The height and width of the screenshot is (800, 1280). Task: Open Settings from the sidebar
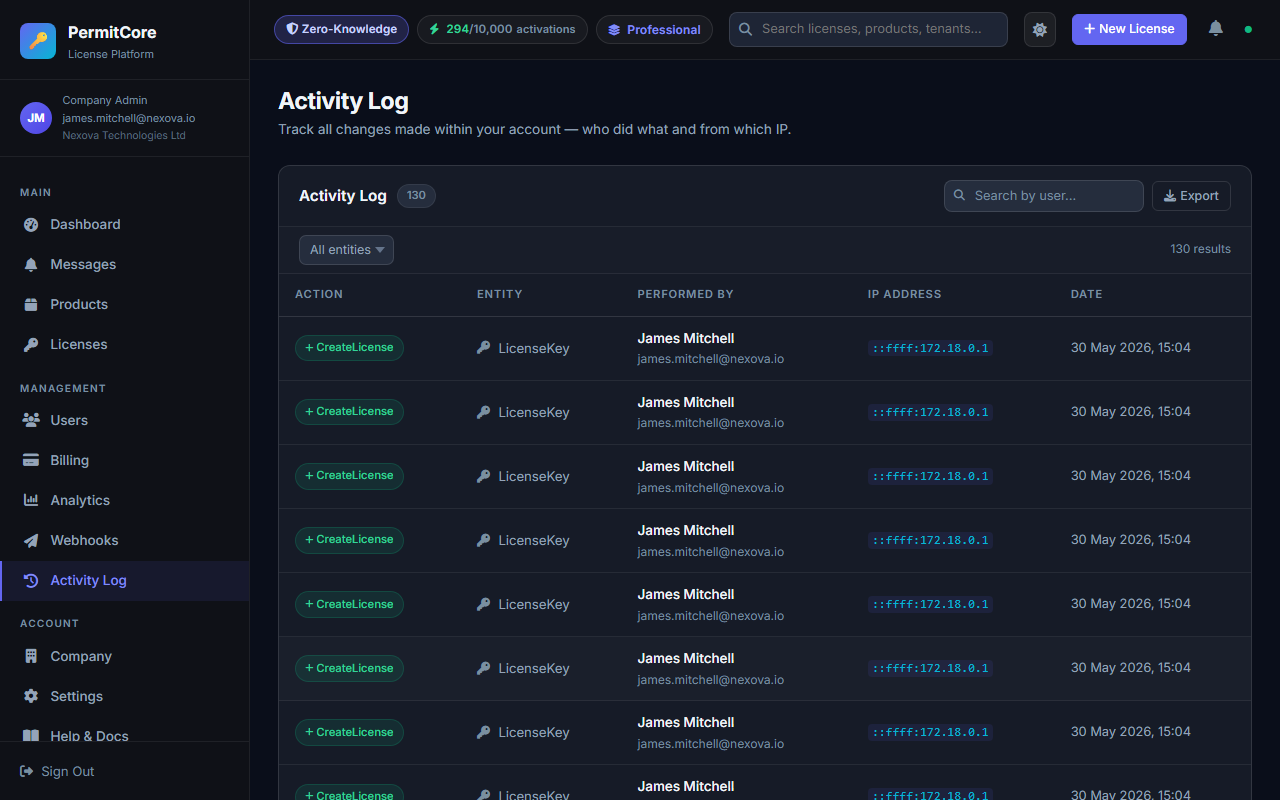click(125, 696)
